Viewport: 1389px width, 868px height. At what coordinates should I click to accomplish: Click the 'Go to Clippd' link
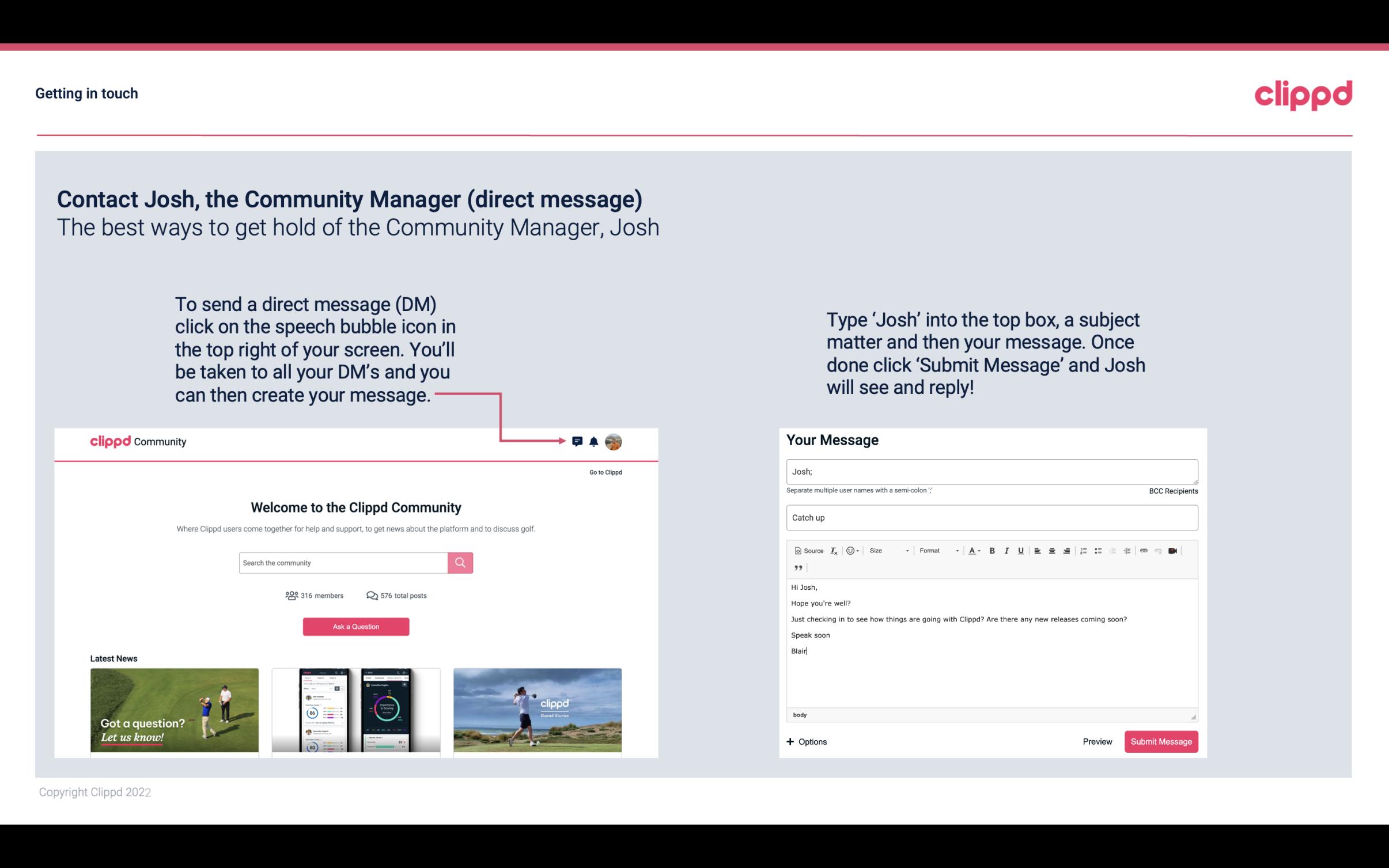click(605, 472)
